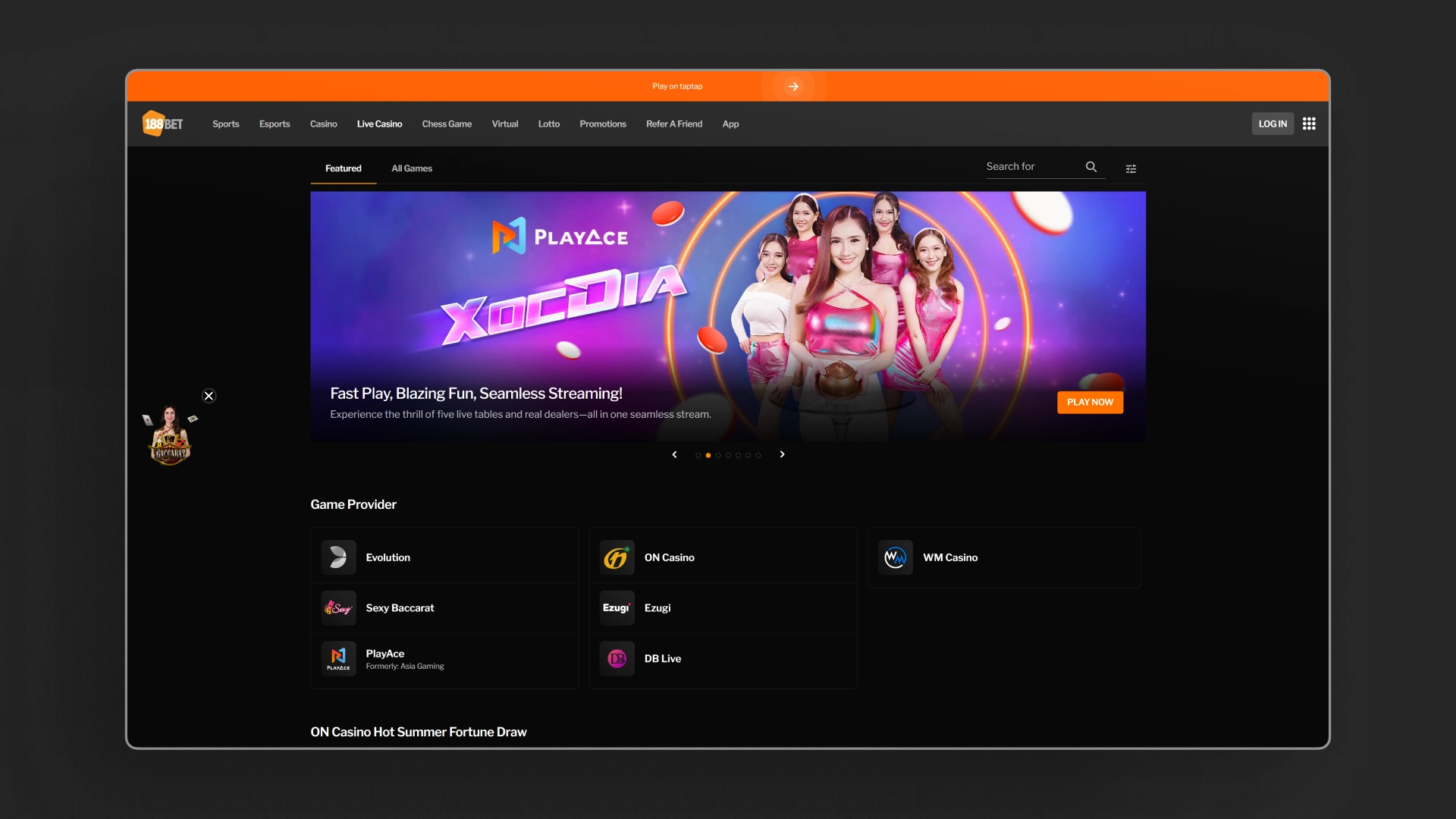View Promotions page
This screenshot has height=819, width=1456.
coord(603,124)
